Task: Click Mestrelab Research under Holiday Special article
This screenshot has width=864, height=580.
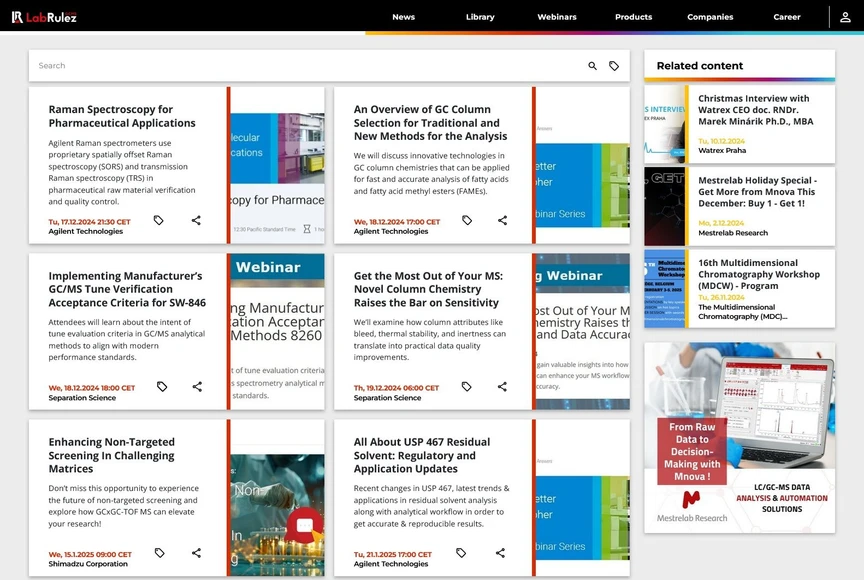Action: 733,233
